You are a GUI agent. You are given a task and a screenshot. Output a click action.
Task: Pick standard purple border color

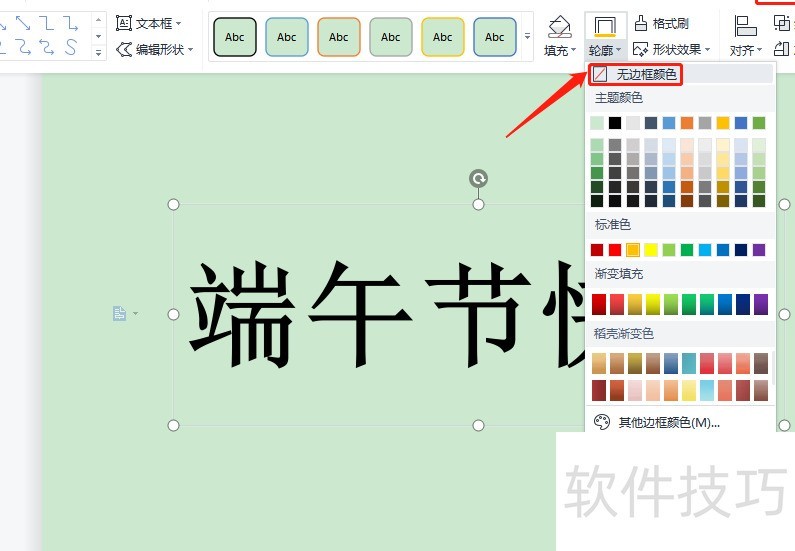click(759, 249)
